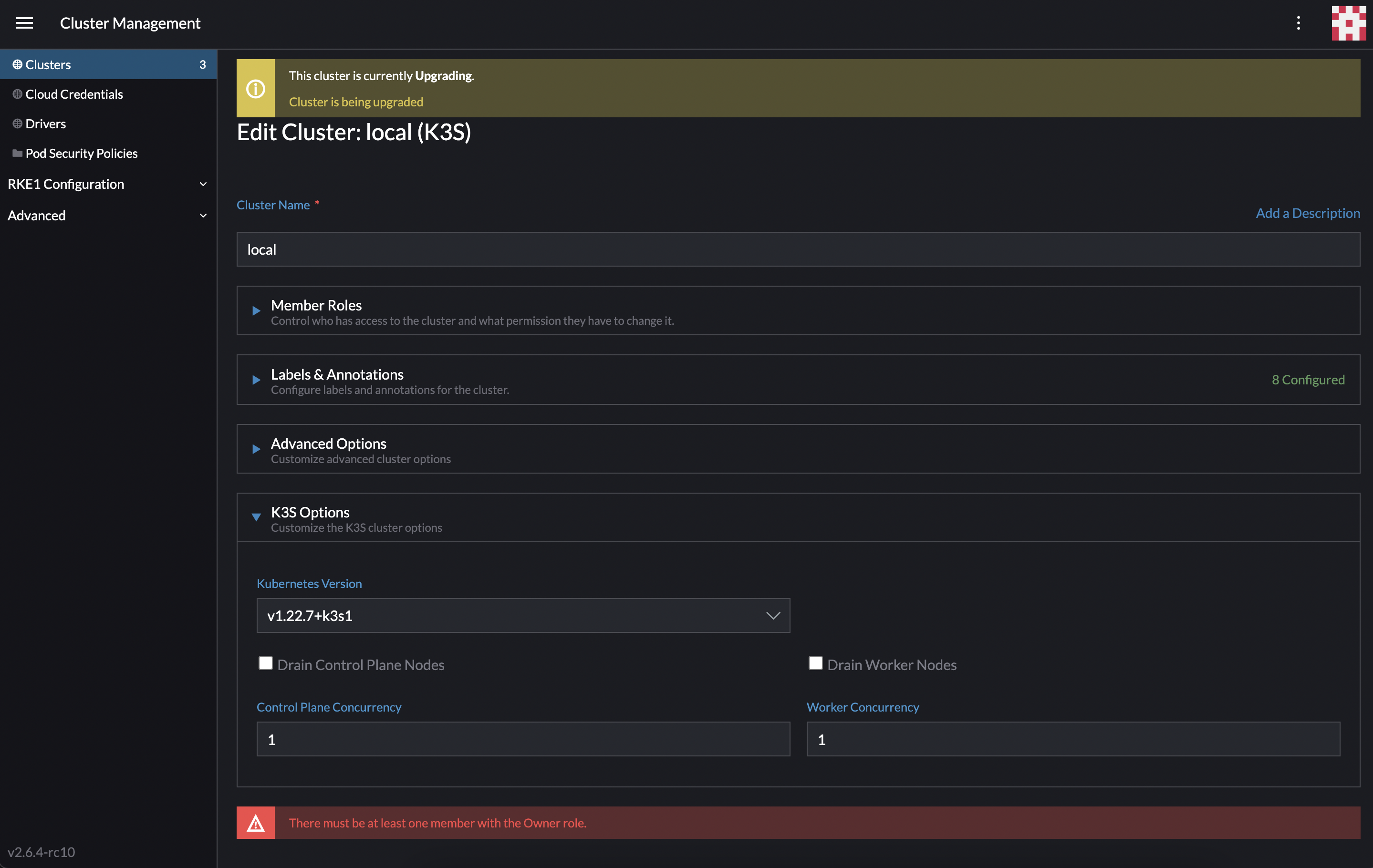Click the Add a Description link

click(x=1308, y=213)
